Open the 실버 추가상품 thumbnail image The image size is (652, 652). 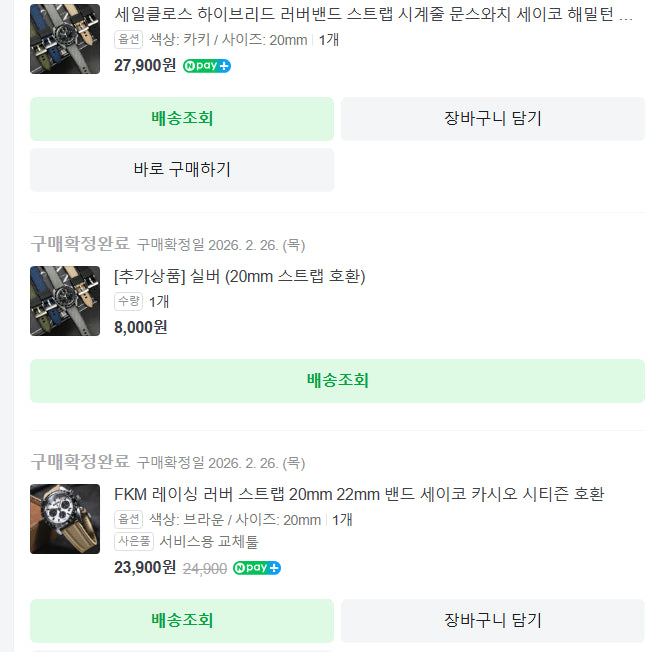[x=65, y=300]
